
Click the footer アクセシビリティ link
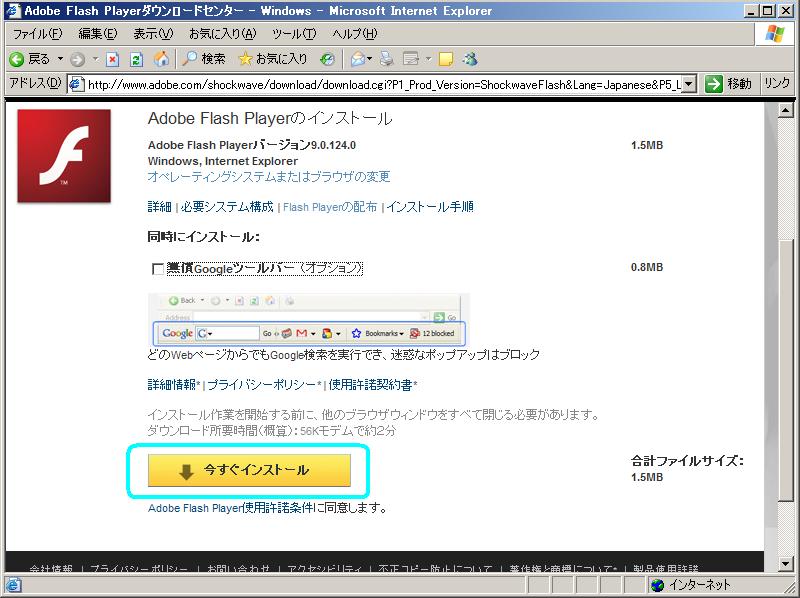[324, 568]
